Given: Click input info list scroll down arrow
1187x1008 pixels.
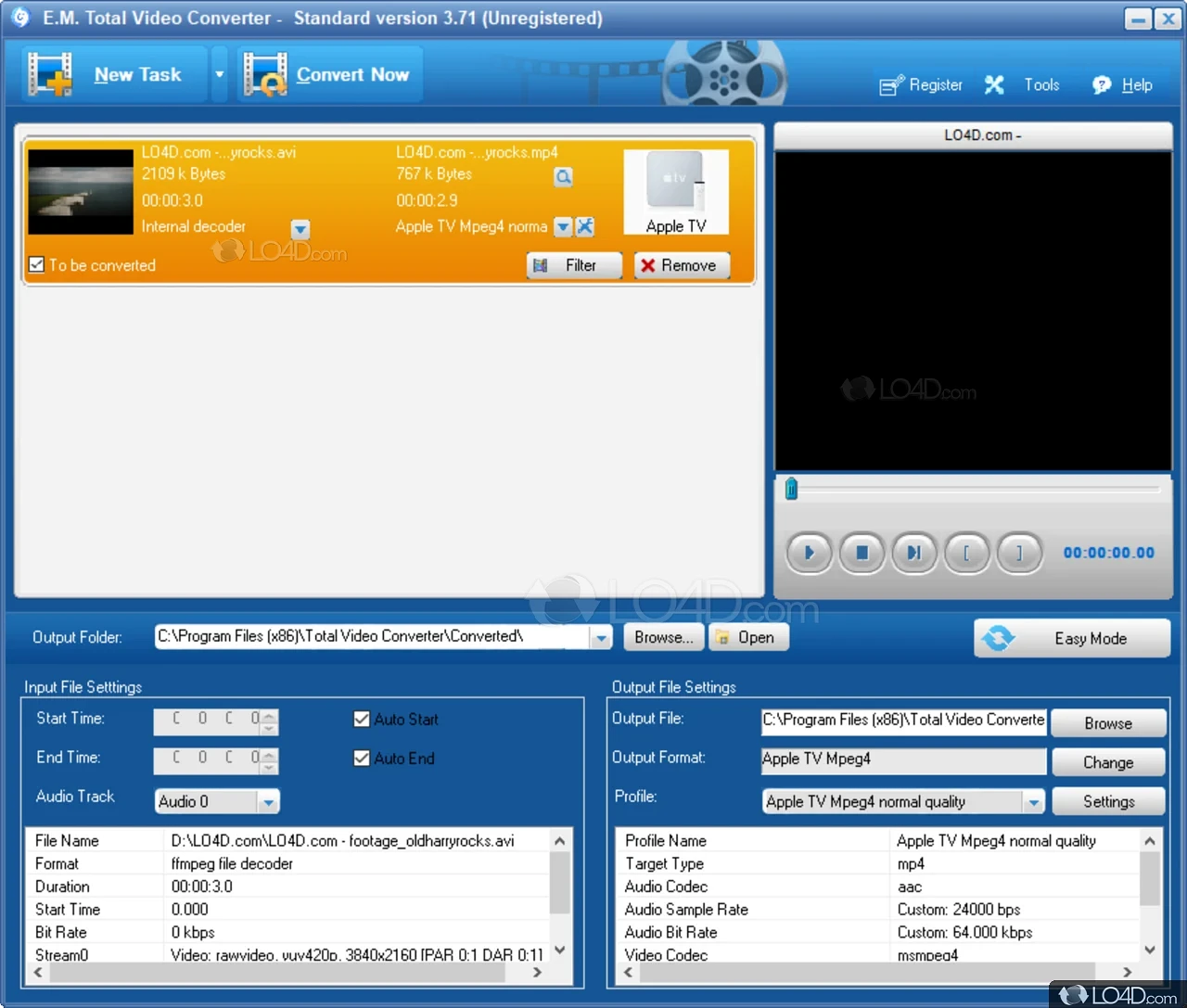Looking at the screenshot, I should point(559,950).
